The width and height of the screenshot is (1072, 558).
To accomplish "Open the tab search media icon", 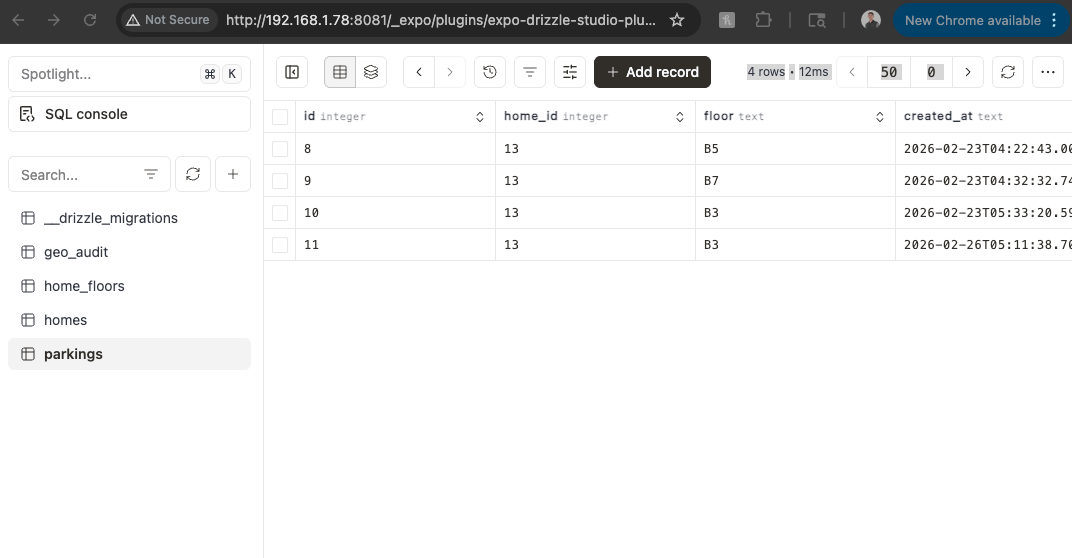I will (816, 20).
